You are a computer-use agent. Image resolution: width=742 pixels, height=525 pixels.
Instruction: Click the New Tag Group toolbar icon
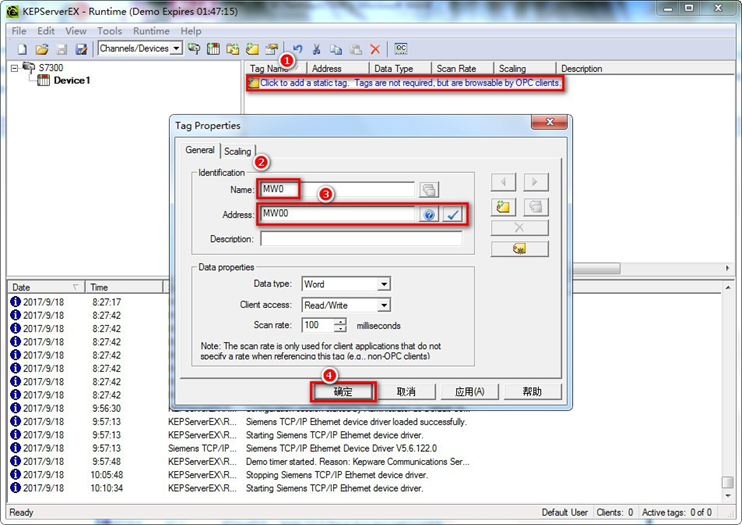[232, 48]
